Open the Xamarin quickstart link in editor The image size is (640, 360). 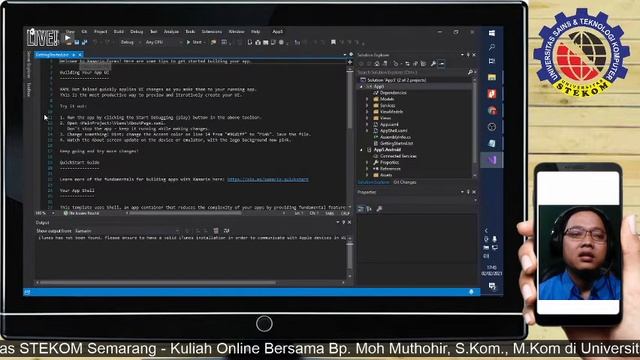tap(268, 179)
